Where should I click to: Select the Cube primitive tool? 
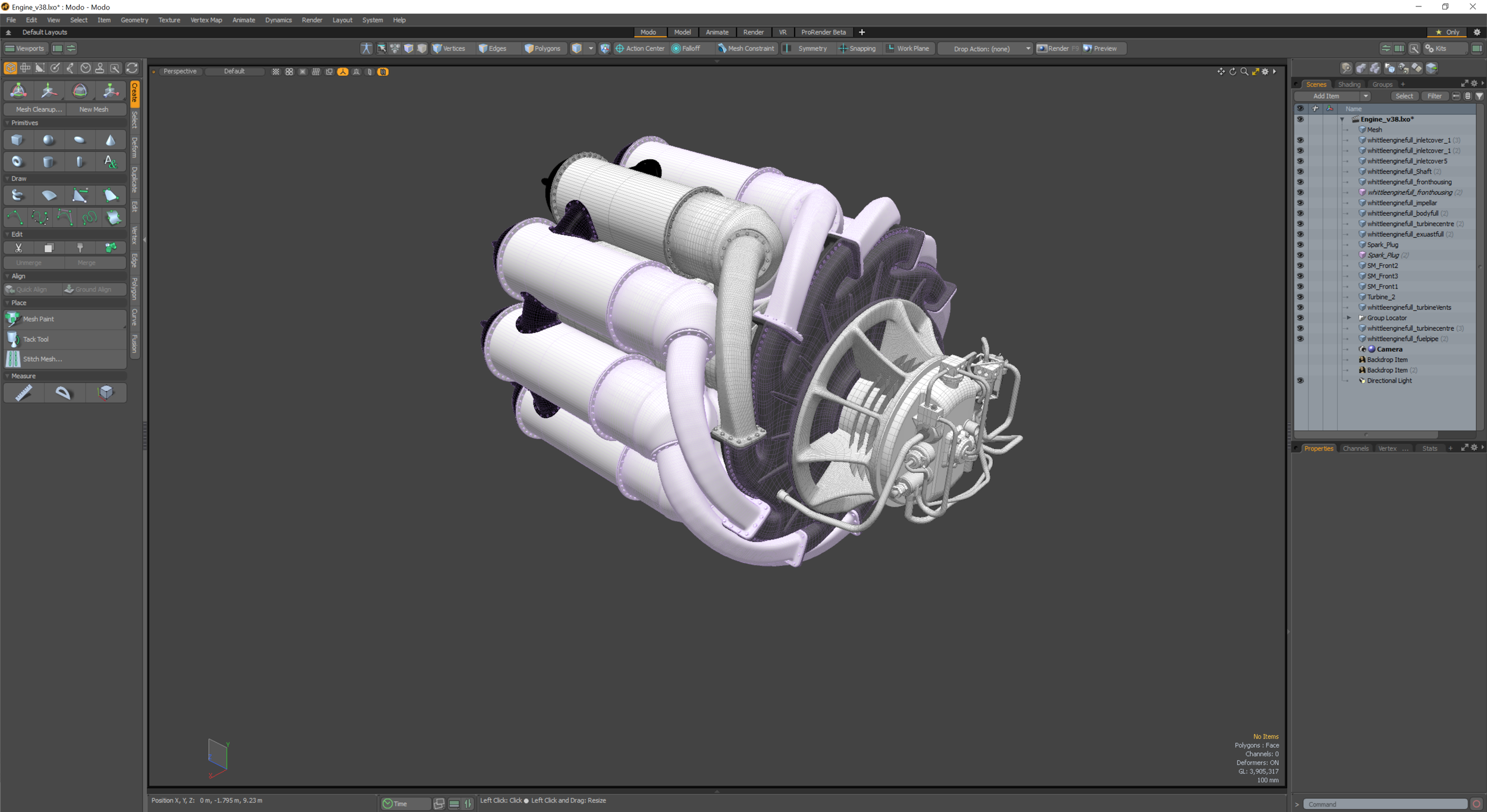tap(17, 139)
